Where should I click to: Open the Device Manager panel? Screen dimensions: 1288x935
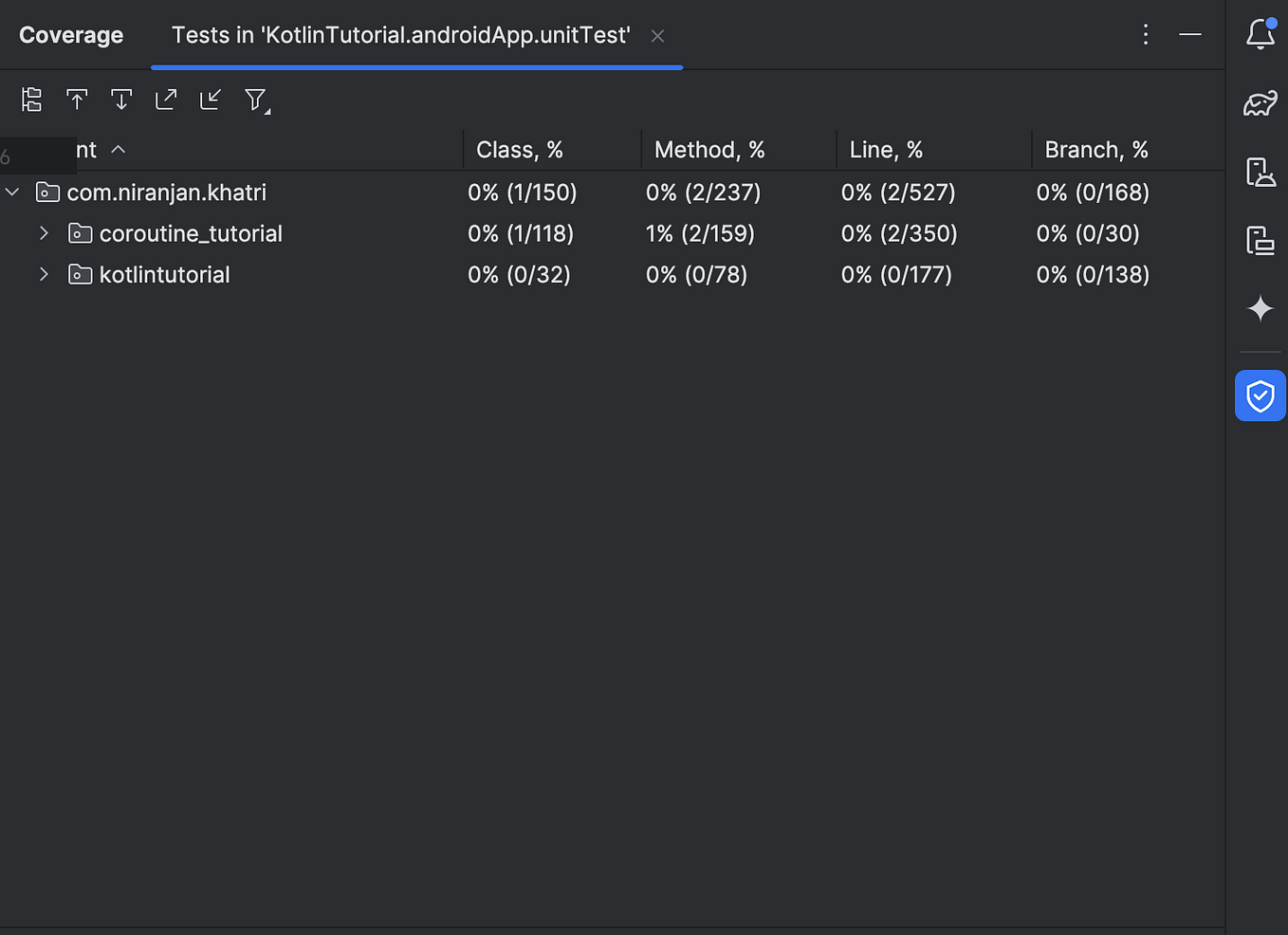[x=1260, y=173]
